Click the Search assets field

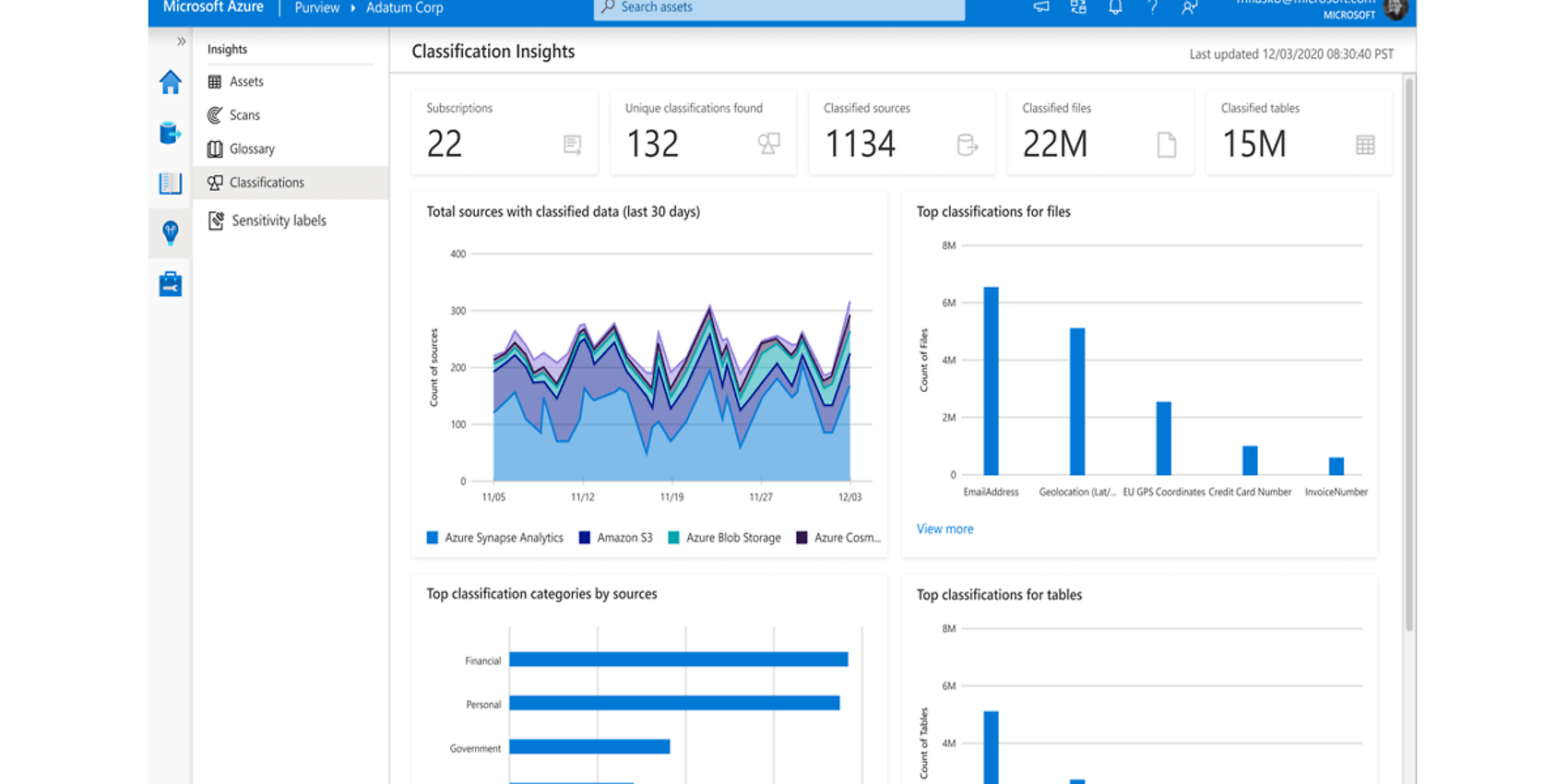pyautogui.click(x=779, y=8)
